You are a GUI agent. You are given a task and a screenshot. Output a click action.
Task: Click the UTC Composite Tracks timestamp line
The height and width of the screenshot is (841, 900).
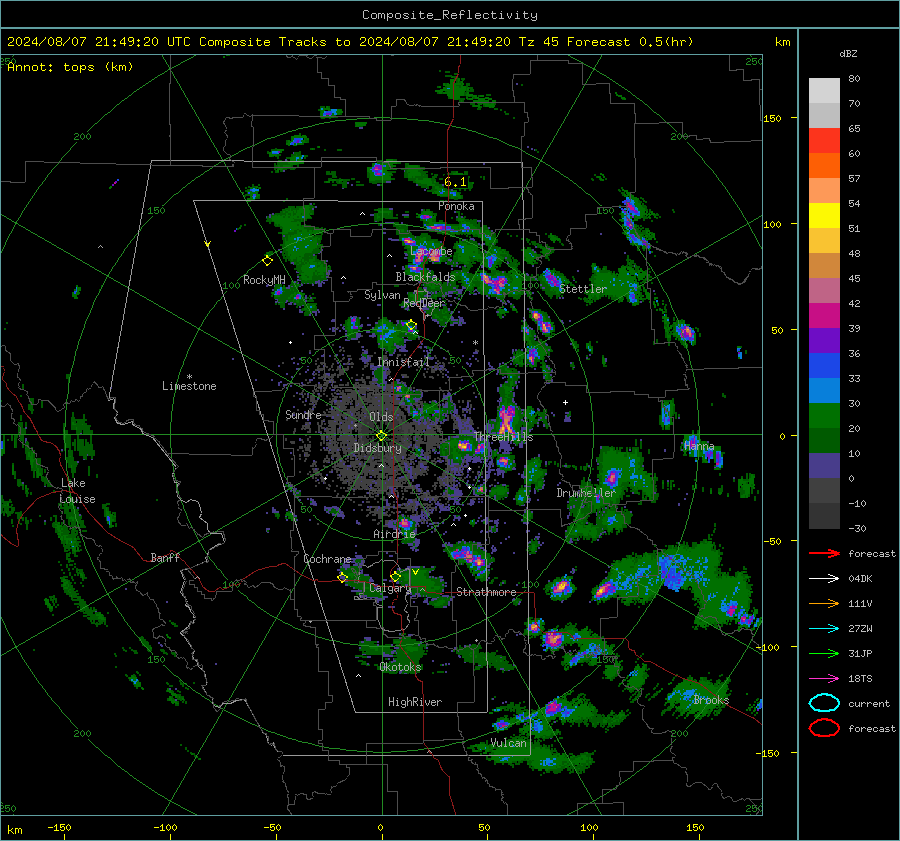click(350, 42)
